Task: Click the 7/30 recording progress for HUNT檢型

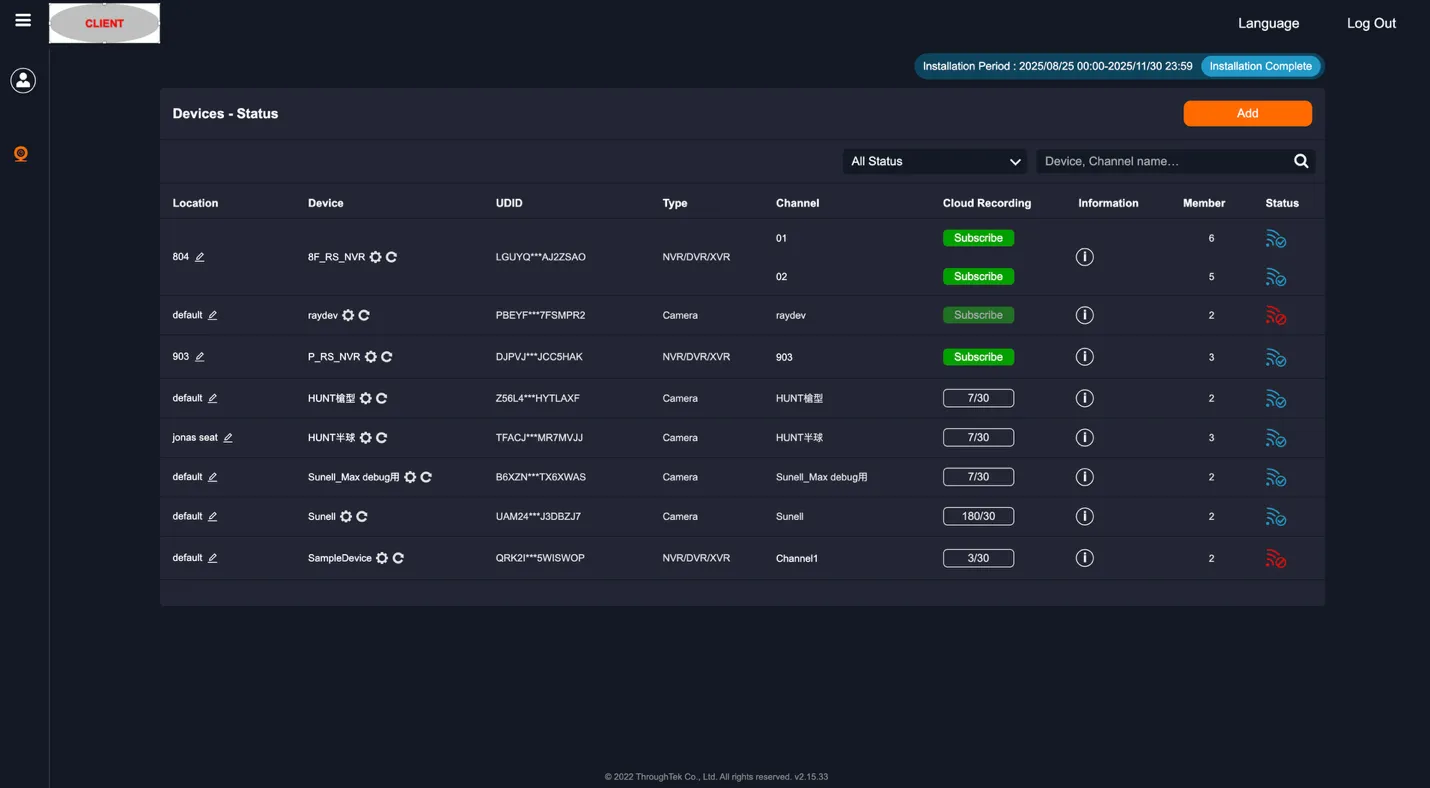Action: 978,397
